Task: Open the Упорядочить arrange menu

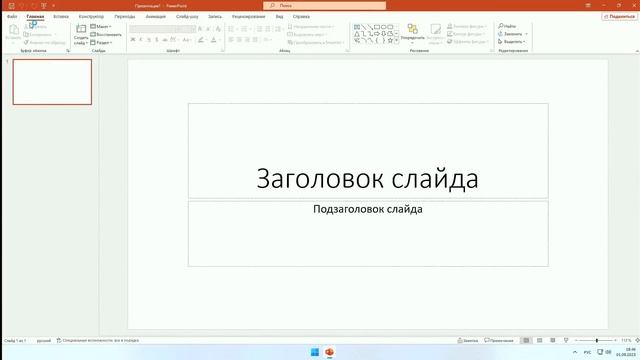Action: (412, 33)
